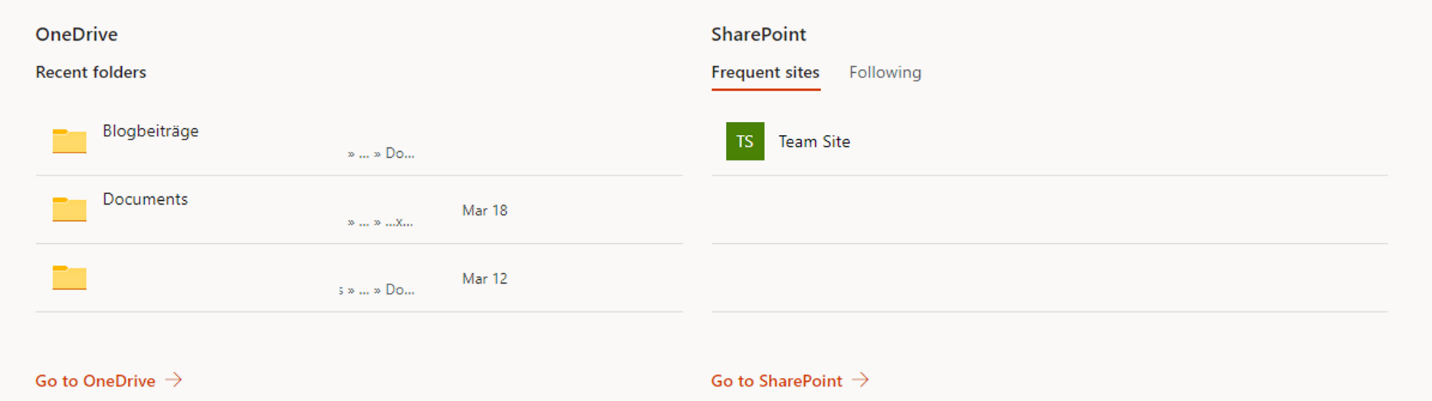Click the Documents folder icon

click(x=69, y=209)
